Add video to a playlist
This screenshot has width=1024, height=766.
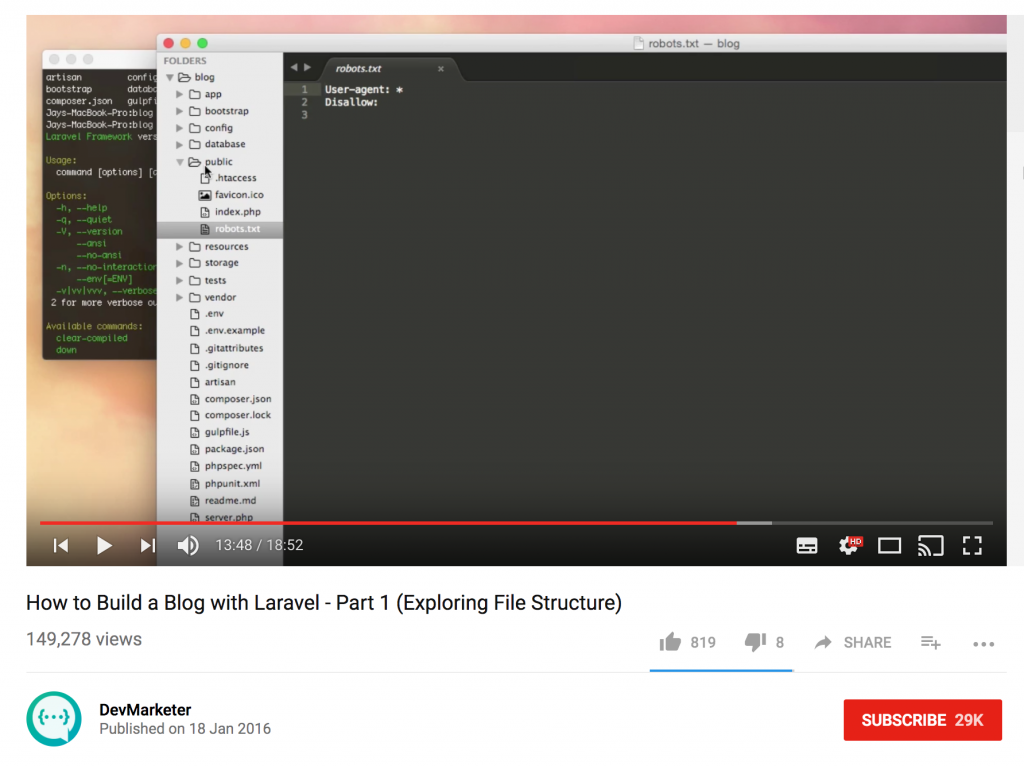pyautogui.click(x=930, y=643)
